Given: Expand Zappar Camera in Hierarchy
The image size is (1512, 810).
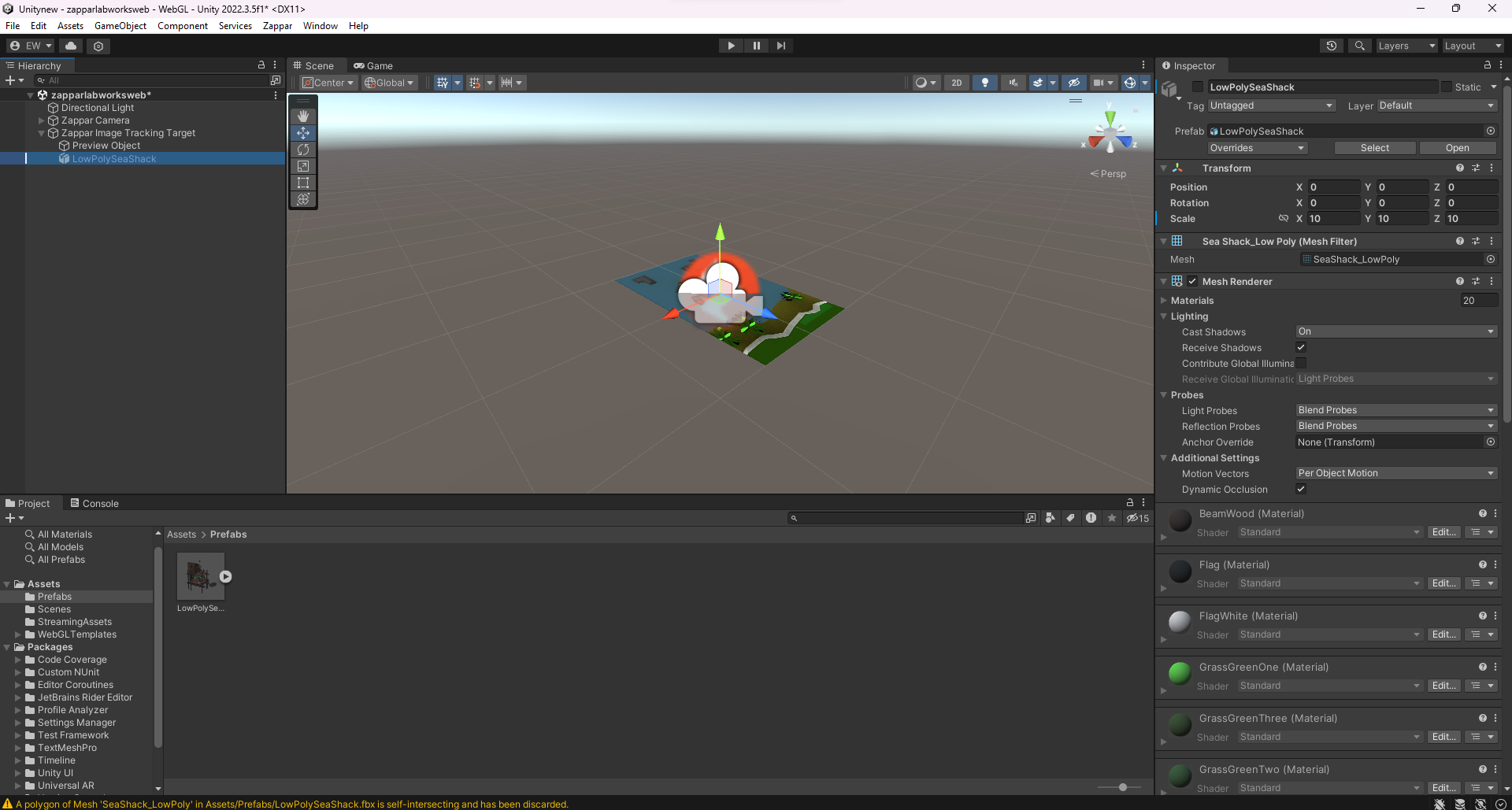Looking at the screenshot, I should [42, 120].
